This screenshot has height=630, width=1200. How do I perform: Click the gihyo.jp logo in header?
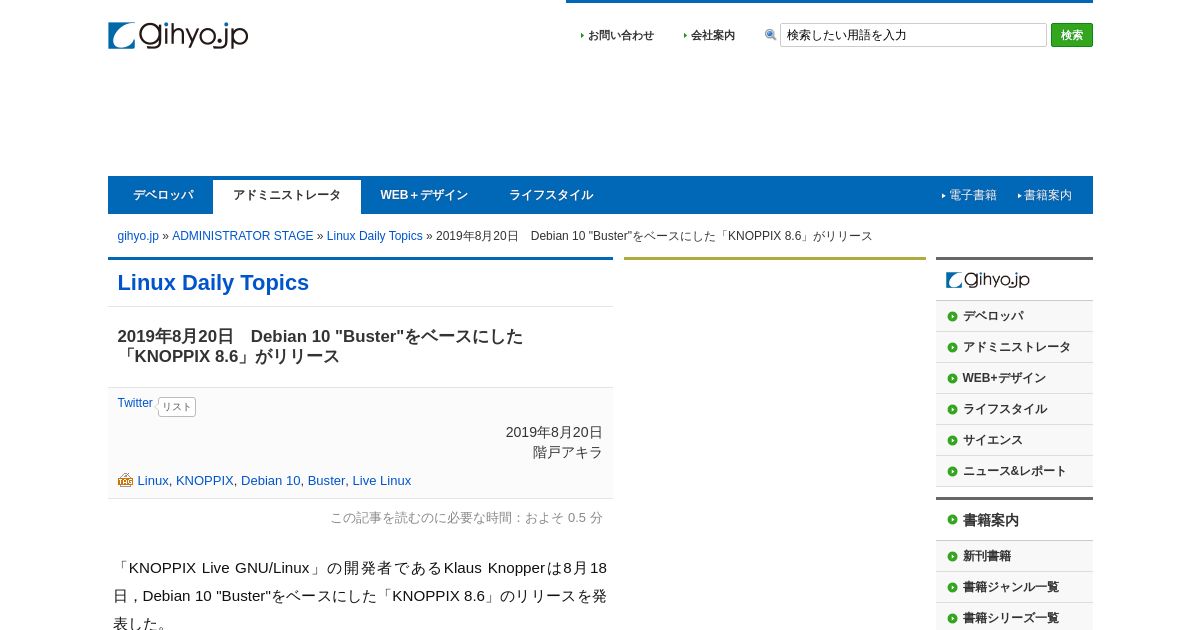click(x=178, y=35)
